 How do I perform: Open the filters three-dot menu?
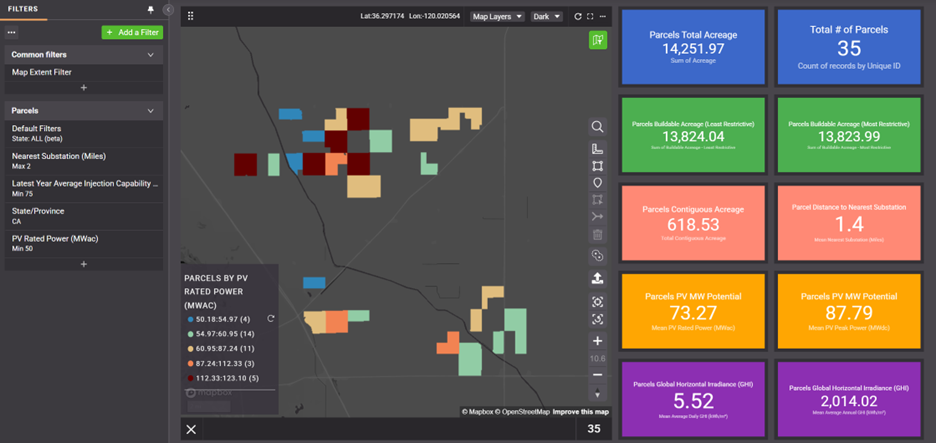(x=12, y=33)
